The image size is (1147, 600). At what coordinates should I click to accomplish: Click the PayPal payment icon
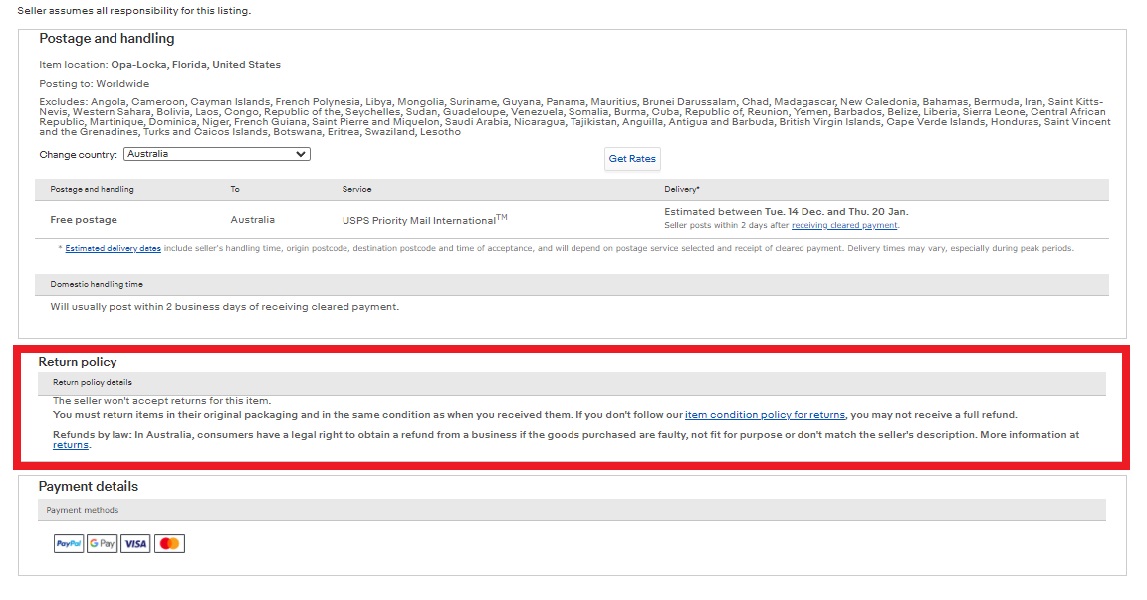point(69,544)
